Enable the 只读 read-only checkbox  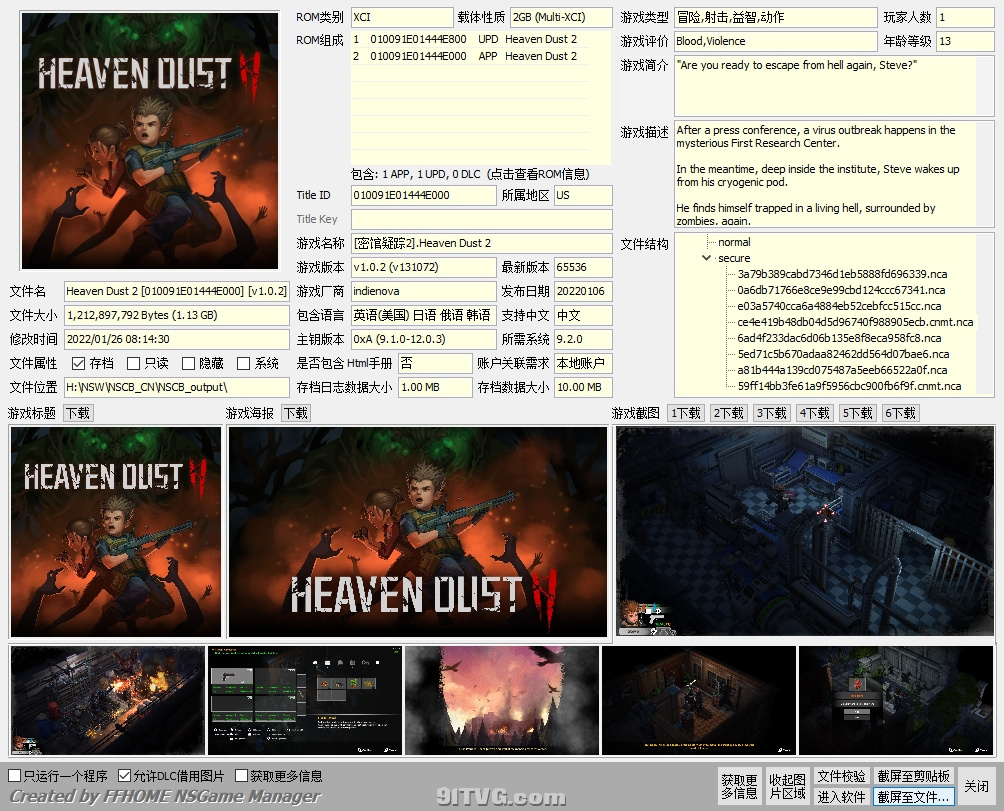click(134, 364)
